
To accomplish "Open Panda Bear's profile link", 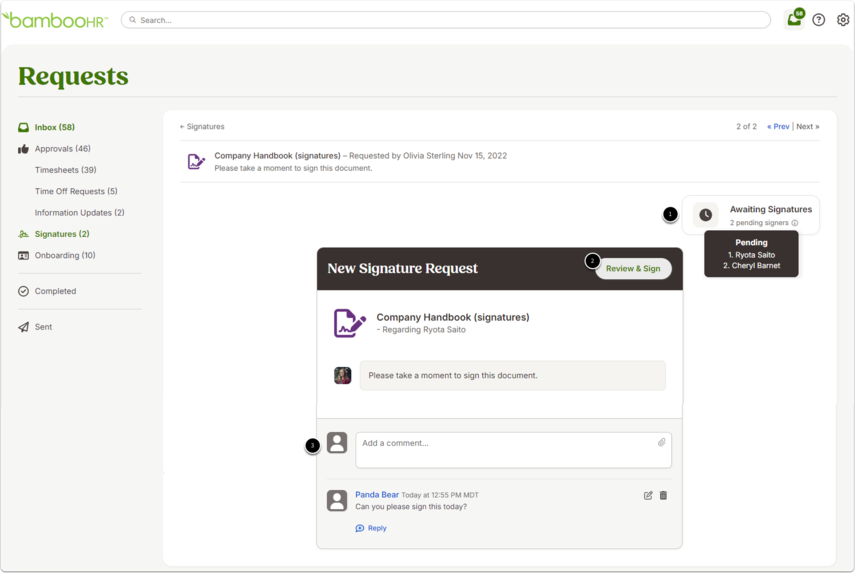I will [x=377, y=494].
